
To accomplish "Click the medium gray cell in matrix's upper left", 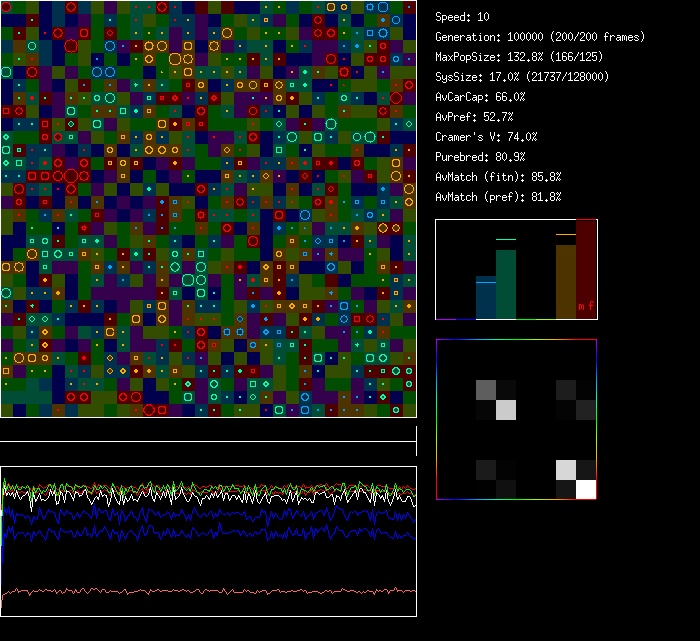I will click(485, 389).
